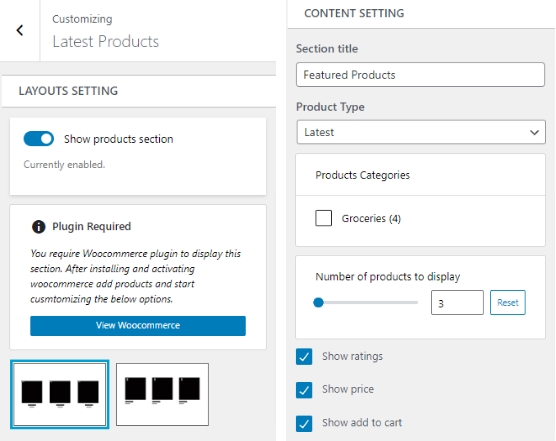Toggle the Show products section switch
Screen dimensions: 556x441
coord(39,139)
